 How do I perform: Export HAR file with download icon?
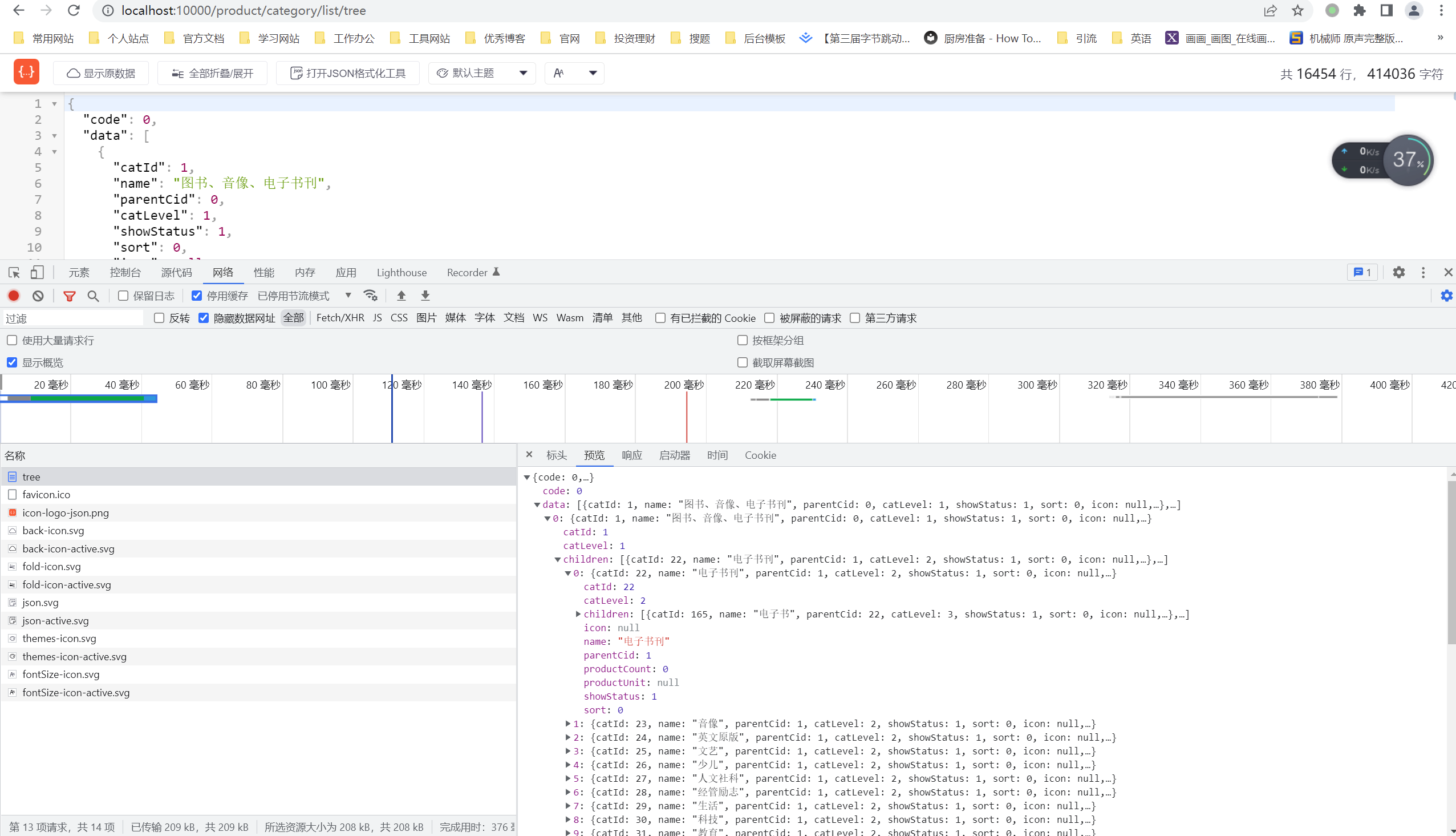coord(425,296)
